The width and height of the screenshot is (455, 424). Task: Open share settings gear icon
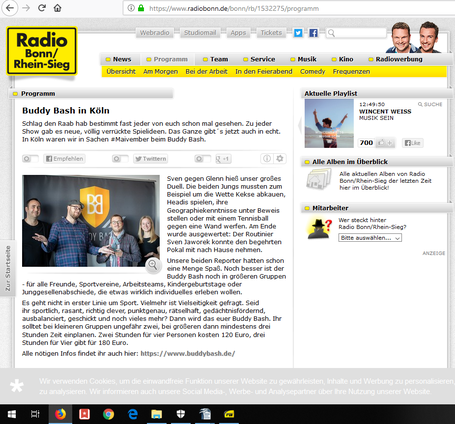280,159
